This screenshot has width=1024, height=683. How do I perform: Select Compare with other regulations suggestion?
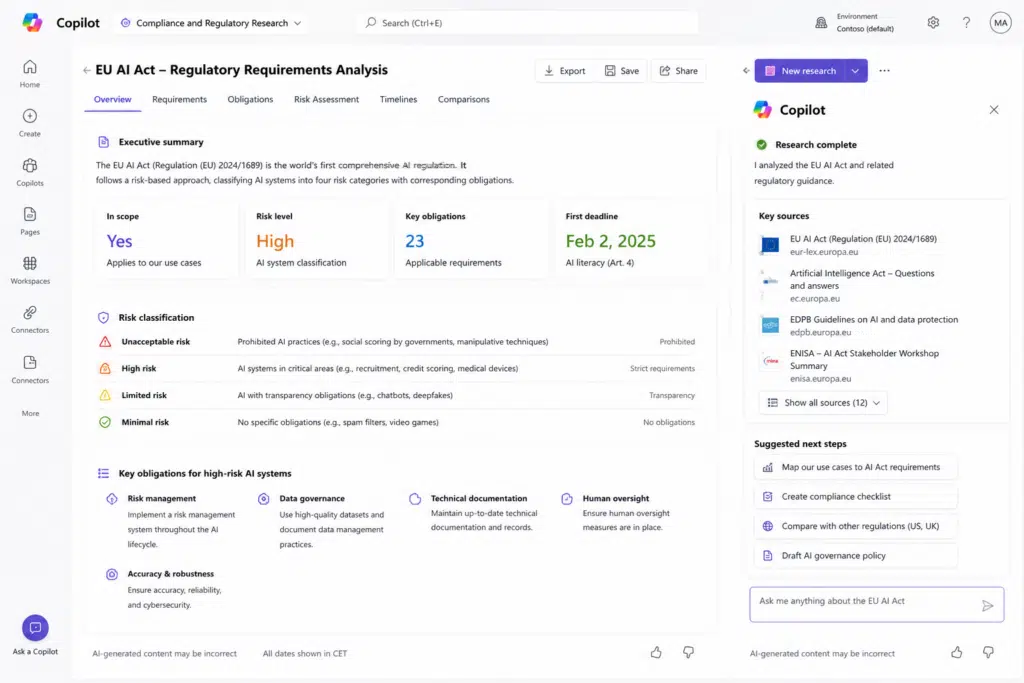tap(856, 526)
